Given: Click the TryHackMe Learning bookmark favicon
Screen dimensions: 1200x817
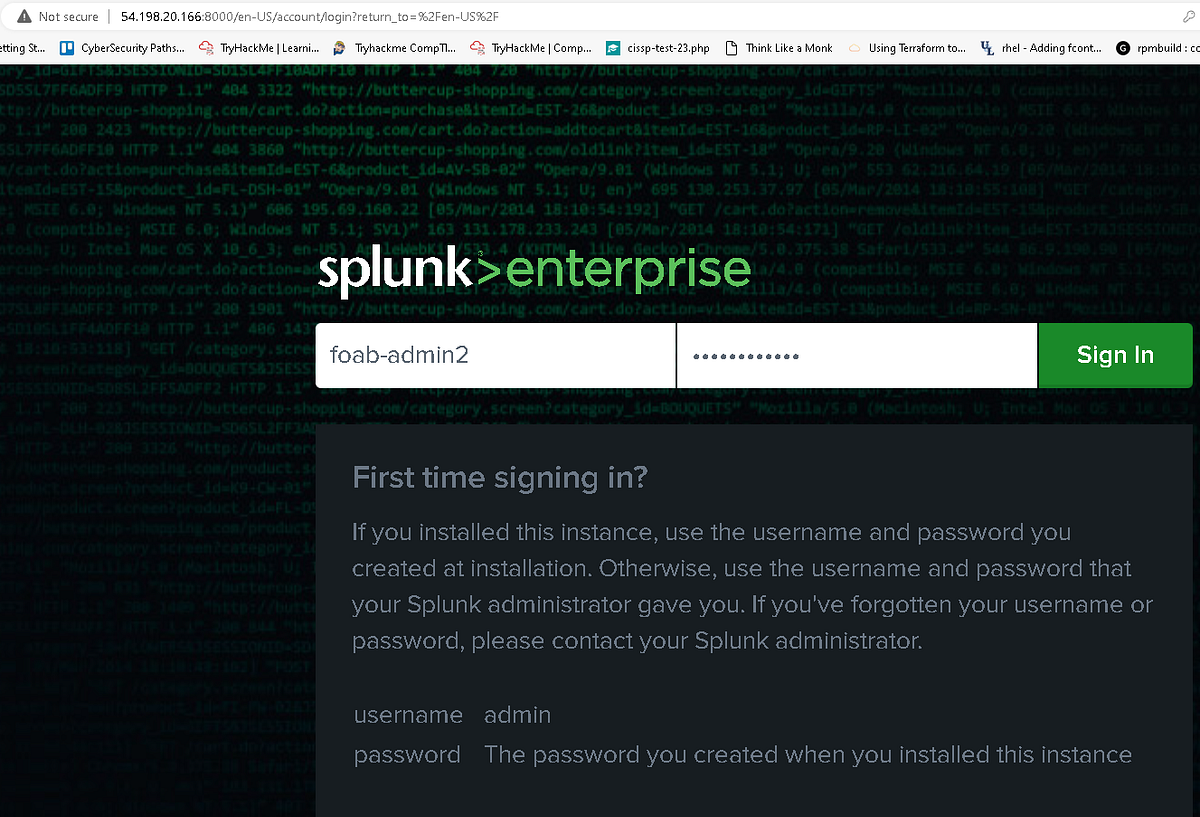Looking at the screenshot, I should pos(205,47).
